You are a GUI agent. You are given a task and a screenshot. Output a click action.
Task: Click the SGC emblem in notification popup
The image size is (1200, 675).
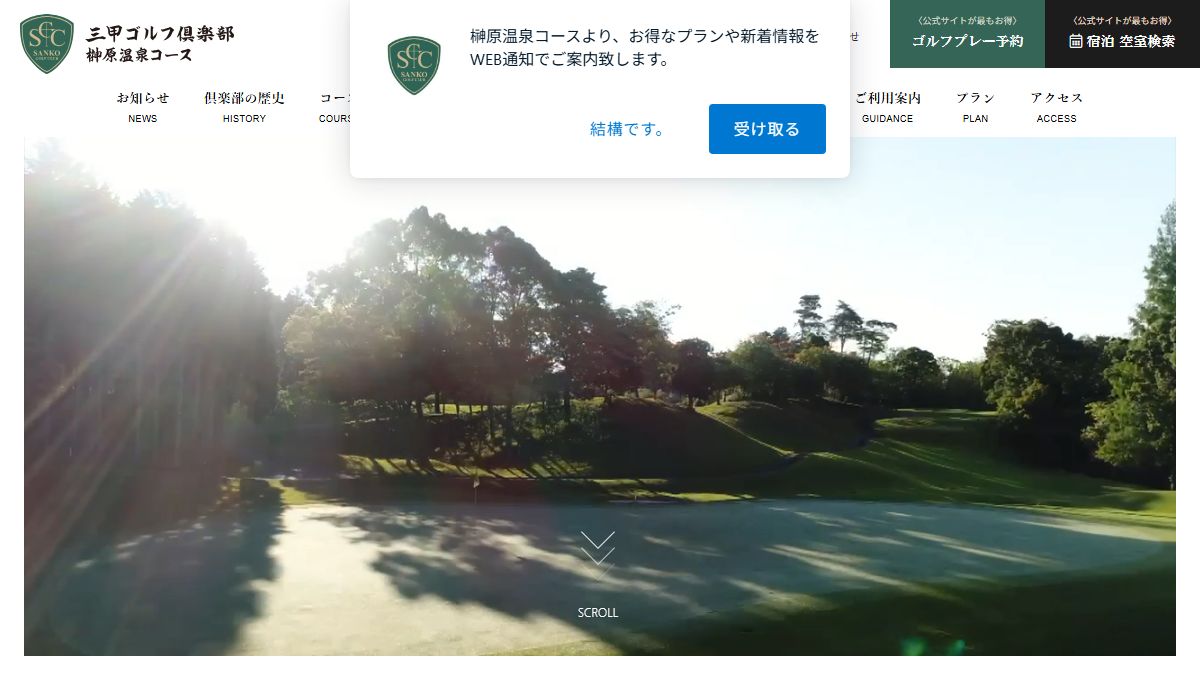414,65
